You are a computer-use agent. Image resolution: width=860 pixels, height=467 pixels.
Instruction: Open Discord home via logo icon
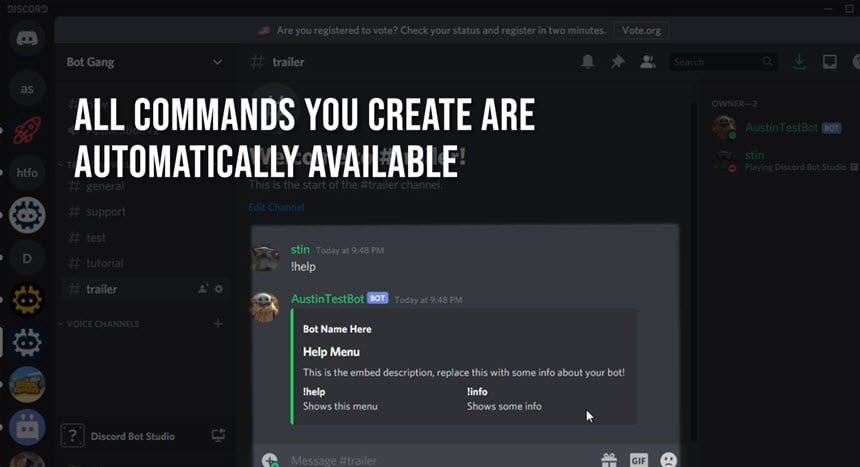pos(27,38)
